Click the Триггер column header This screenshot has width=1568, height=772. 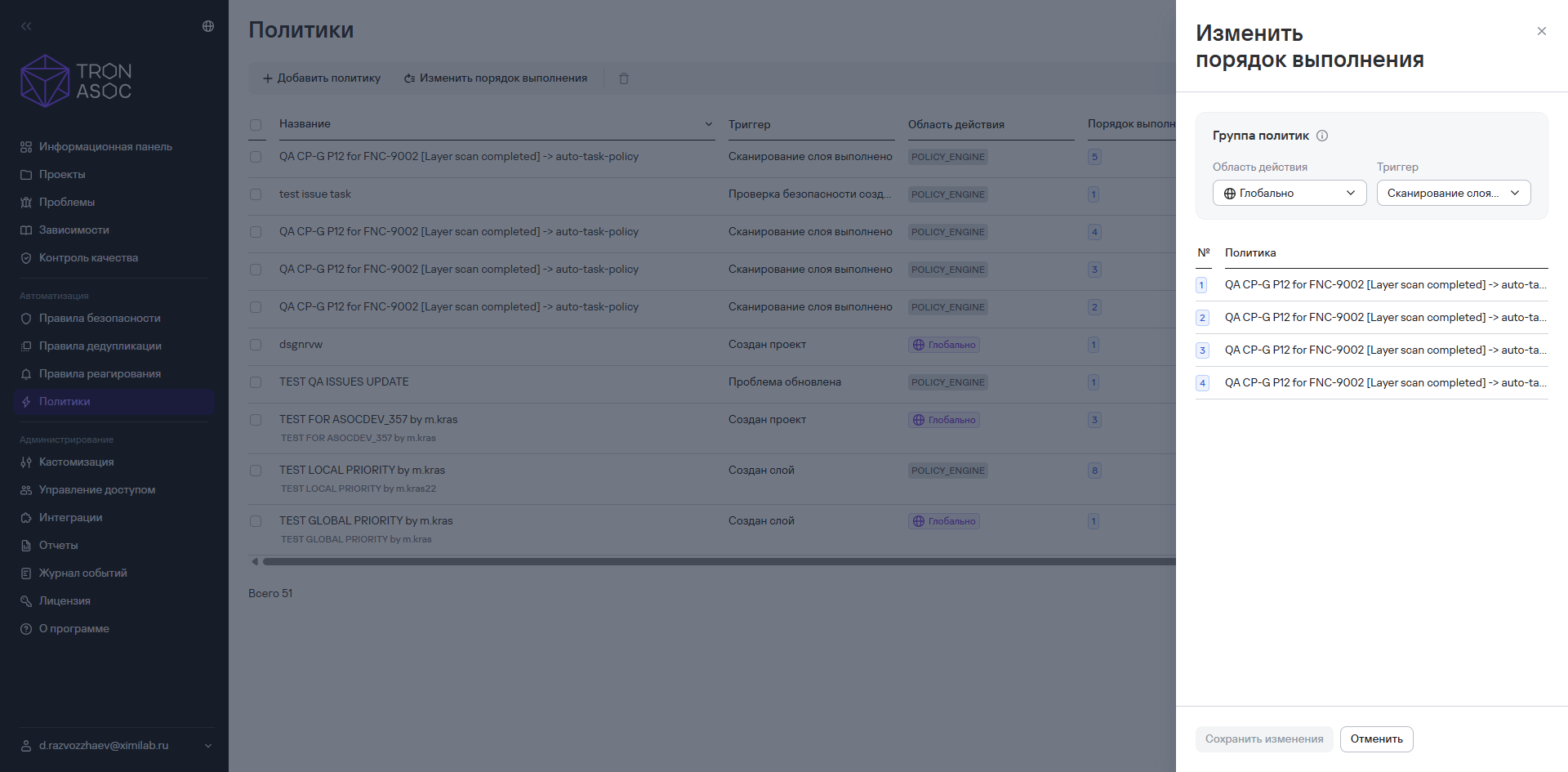(x=749, y=124)
